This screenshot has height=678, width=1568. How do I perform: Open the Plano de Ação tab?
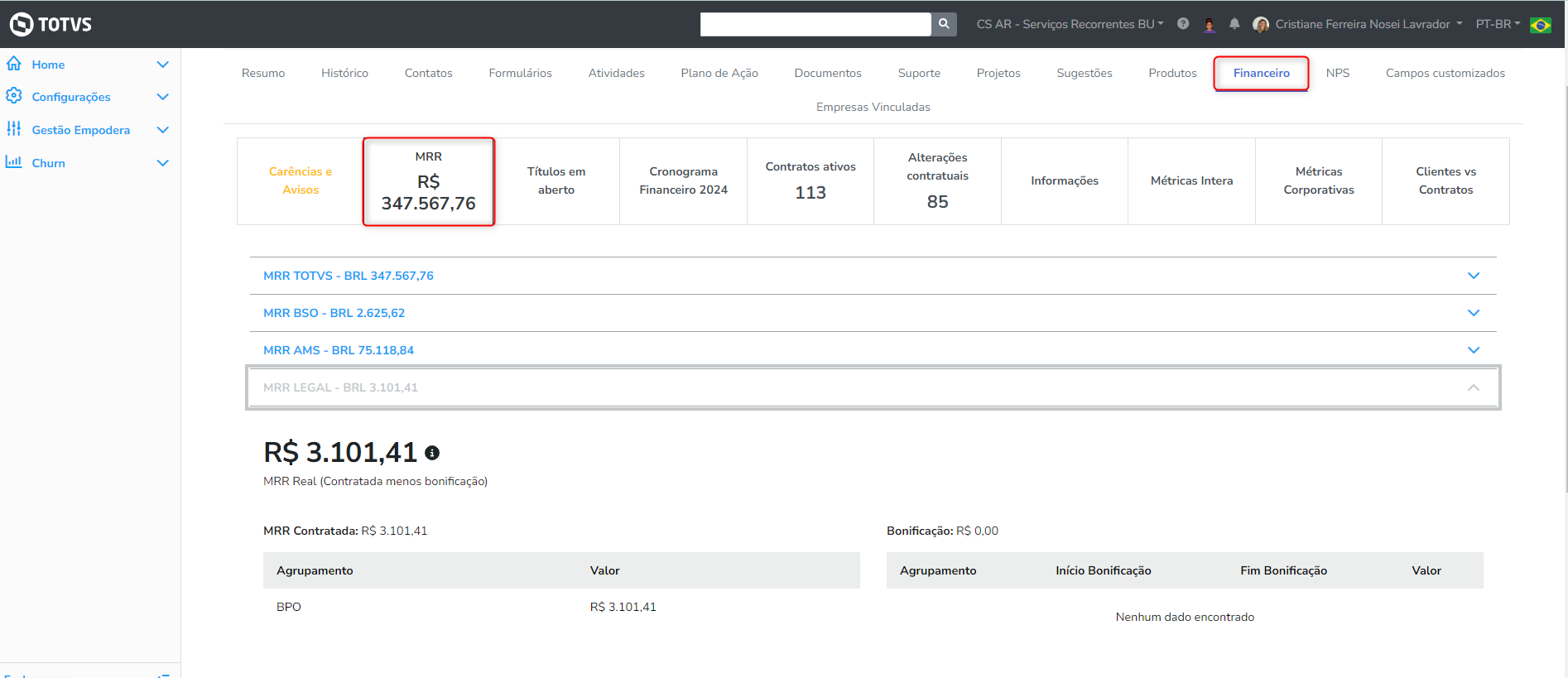[x=719, y=73]
